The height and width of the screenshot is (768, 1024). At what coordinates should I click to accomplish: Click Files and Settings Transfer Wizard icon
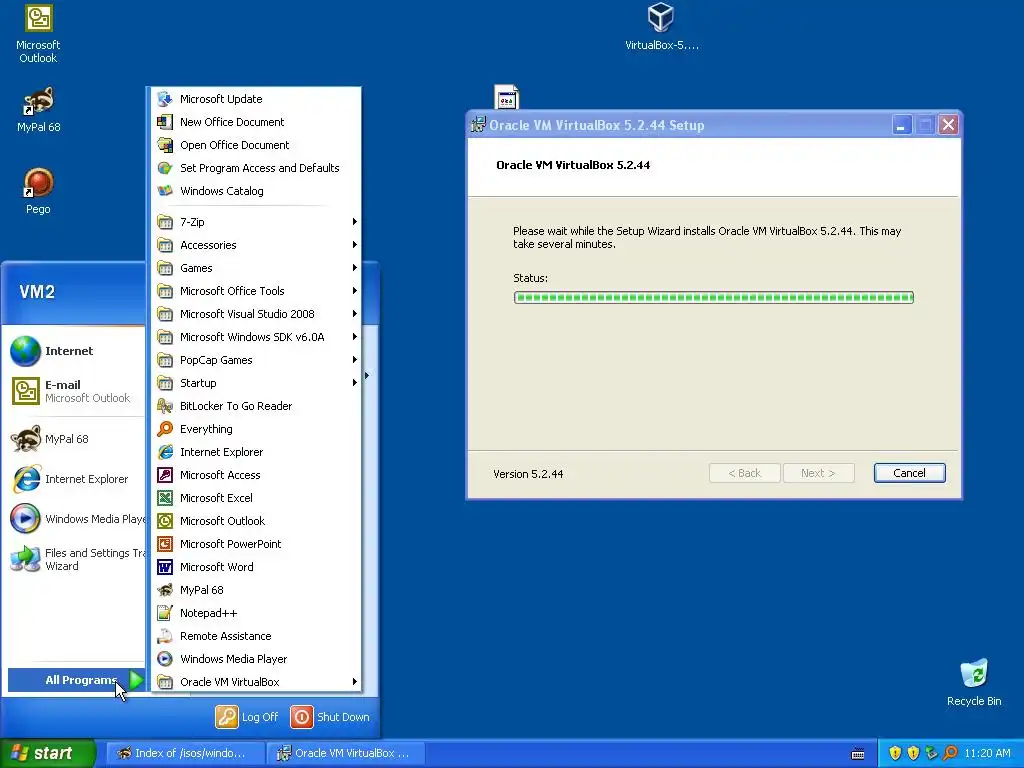click(25, 559)
